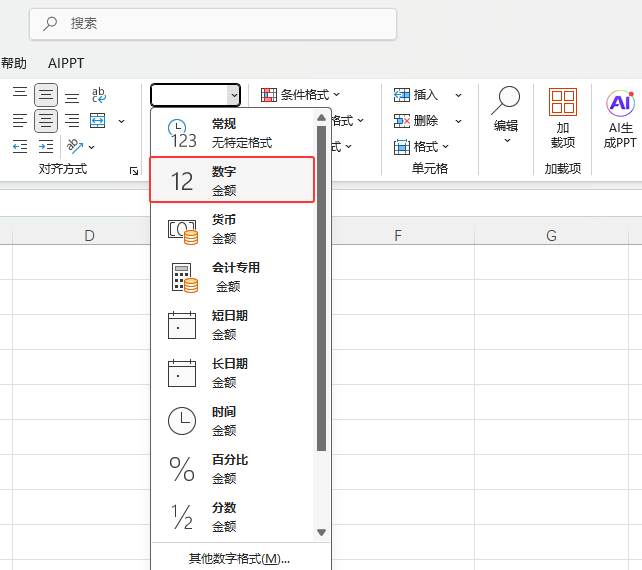
Task: Expand merge and center options arrow
Action: click(121, 121)
